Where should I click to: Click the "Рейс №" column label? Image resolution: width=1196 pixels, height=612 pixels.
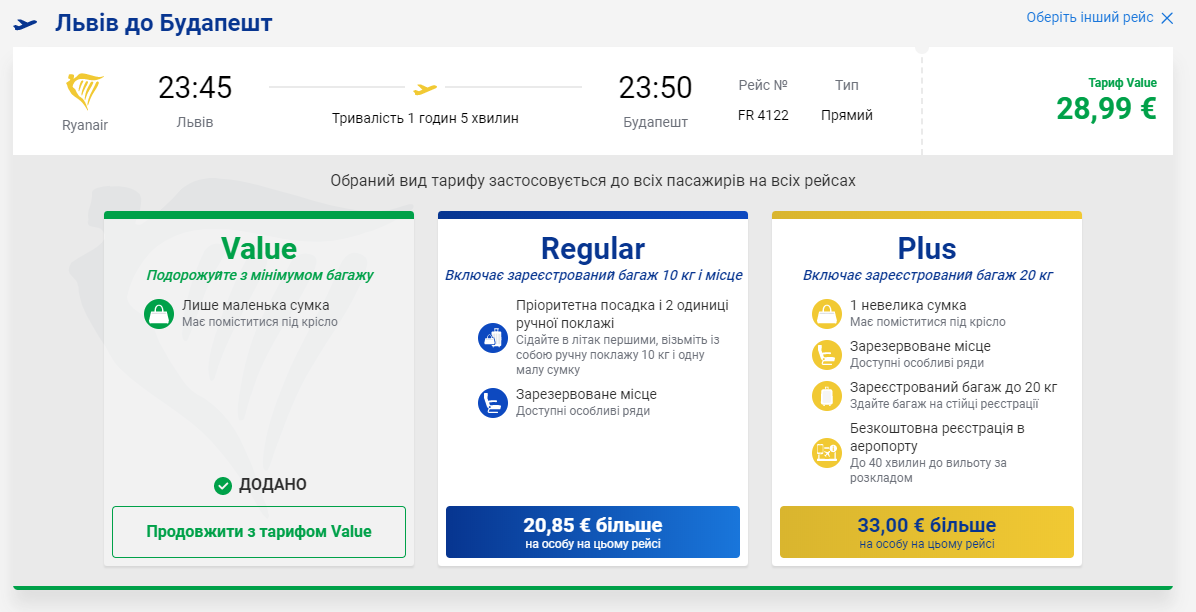point(763,85)
